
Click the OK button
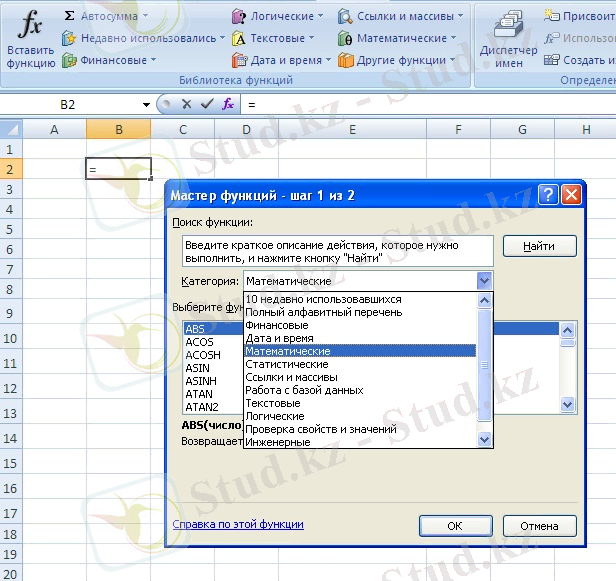(x=455, y=525)
